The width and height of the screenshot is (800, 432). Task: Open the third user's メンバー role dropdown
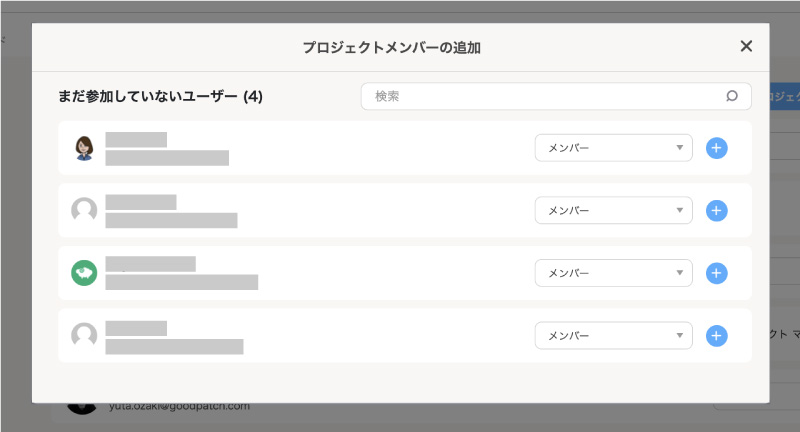coord(613,273)
